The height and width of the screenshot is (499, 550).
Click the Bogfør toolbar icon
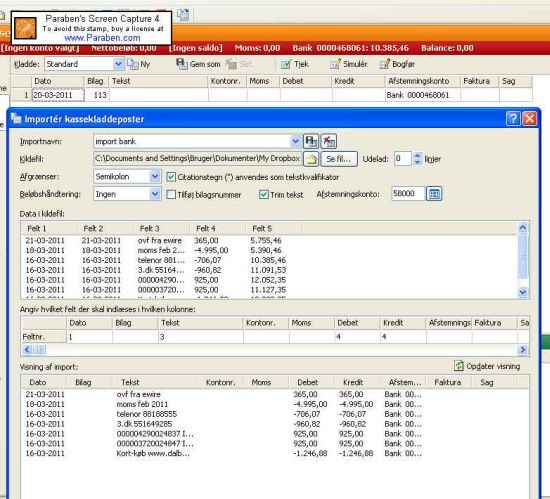[384, 64]
